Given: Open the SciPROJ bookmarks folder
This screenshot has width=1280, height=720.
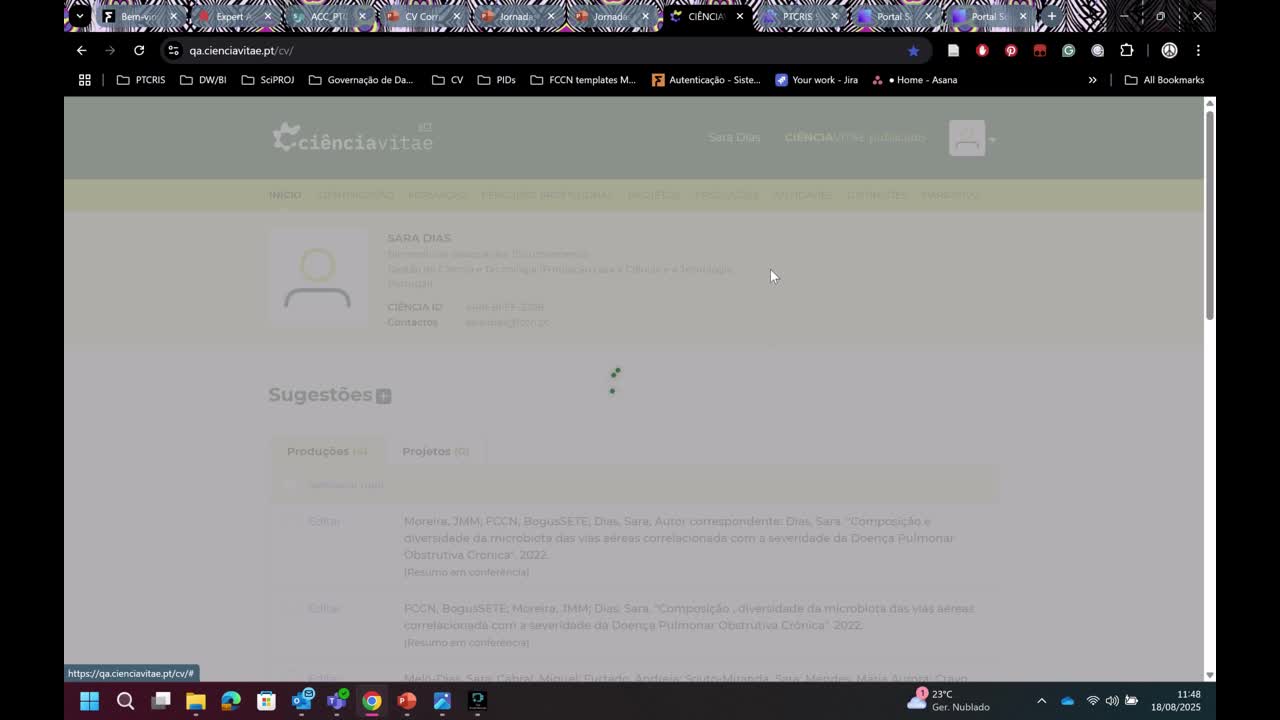Looking at the screenshot, I should (x=268, y=80).
